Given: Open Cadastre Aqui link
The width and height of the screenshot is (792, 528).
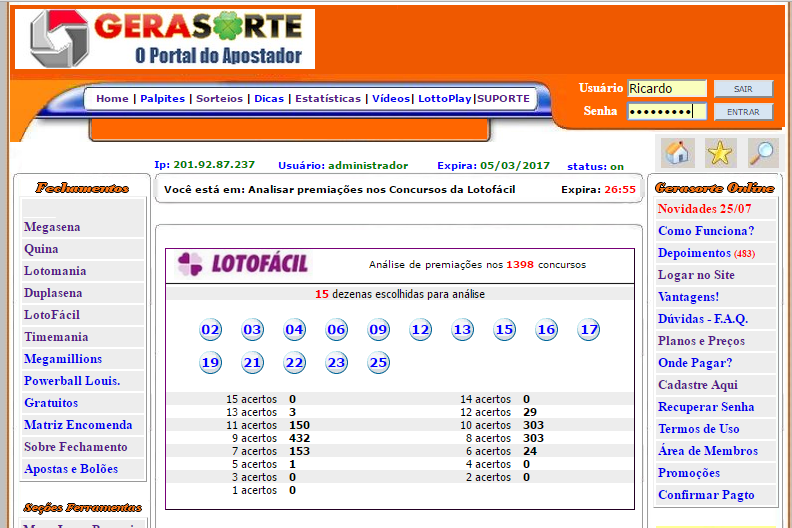Looking at the screenshot, I should click(x=698, y=385).
